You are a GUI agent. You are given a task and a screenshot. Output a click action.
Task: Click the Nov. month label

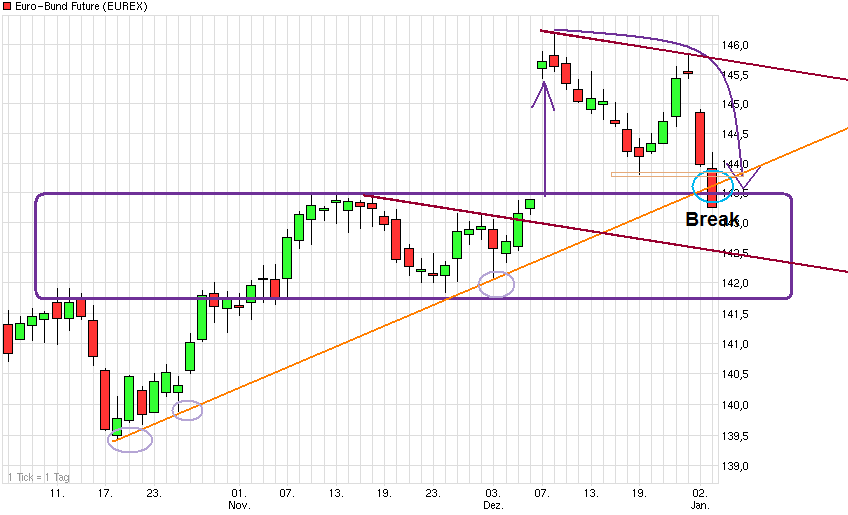[239, 505]
